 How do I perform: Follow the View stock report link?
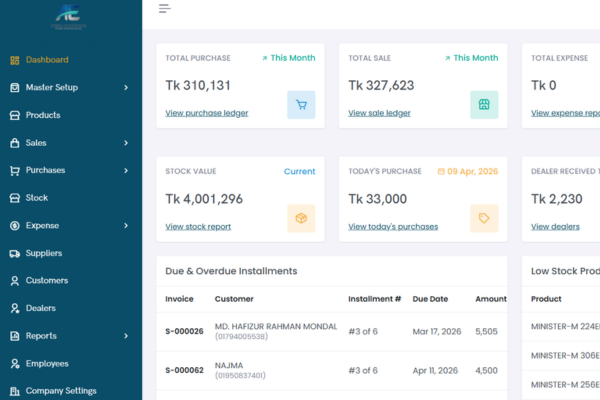[198, 227]
